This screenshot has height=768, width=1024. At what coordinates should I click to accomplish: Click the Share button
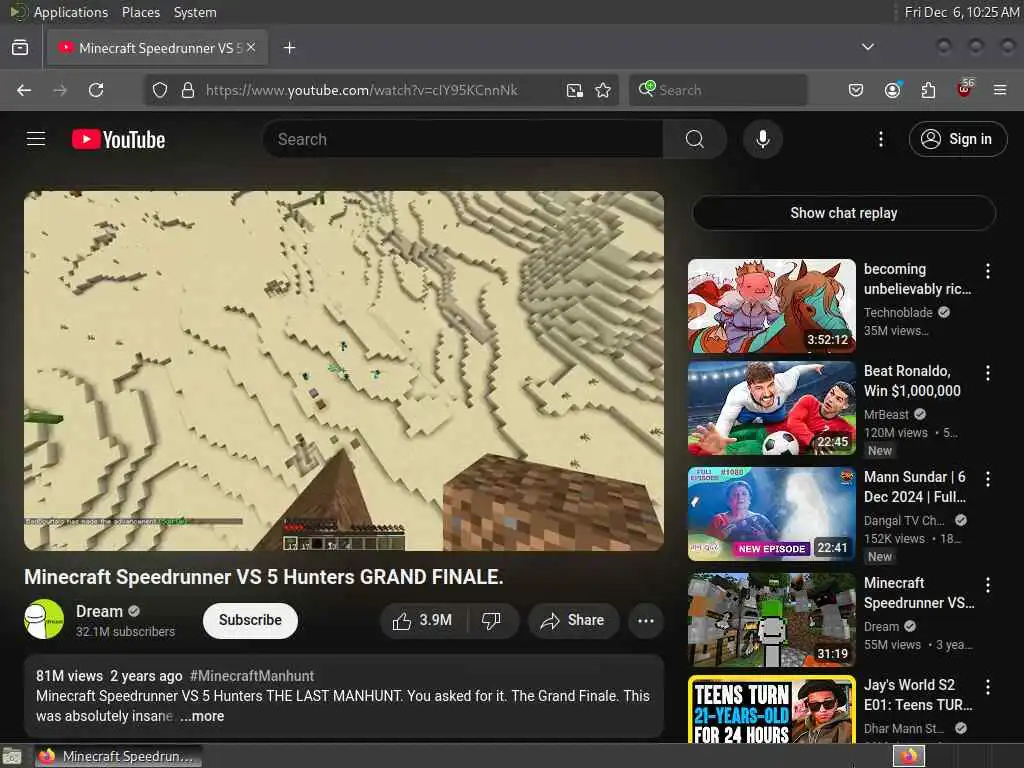[x=573, y=620]
